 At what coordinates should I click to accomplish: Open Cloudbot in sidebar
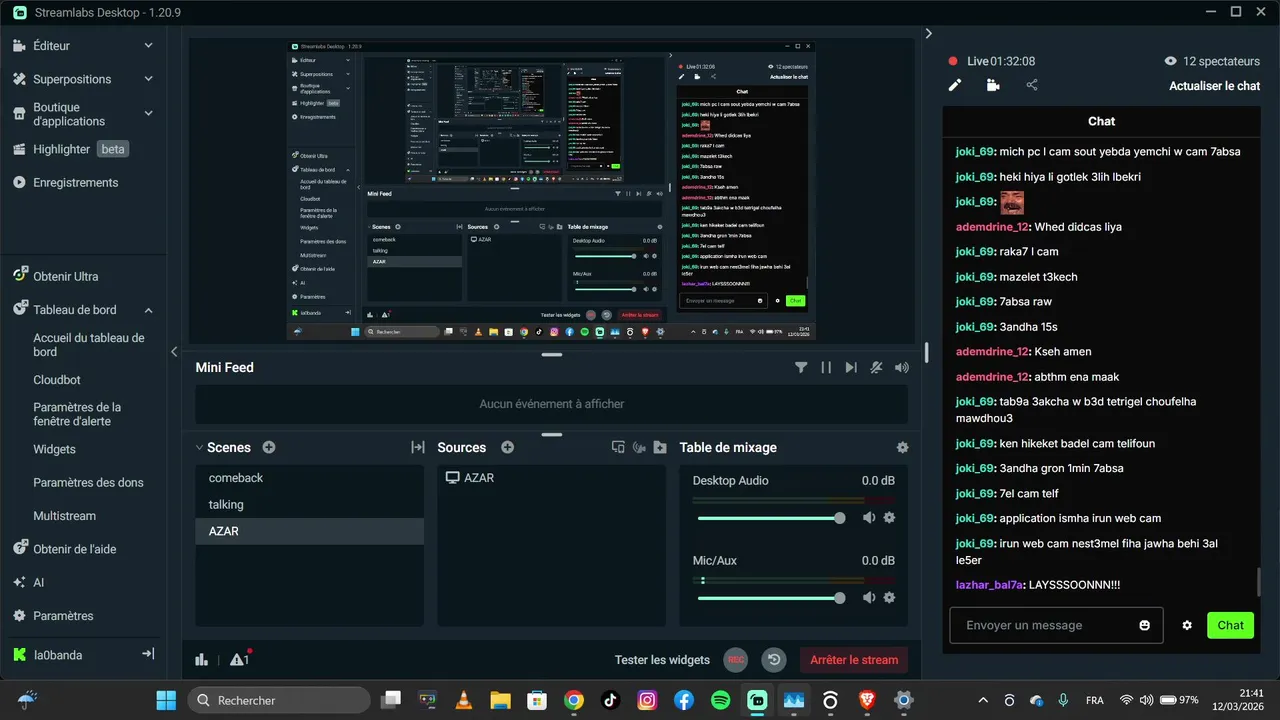click(x=57, y=380)
